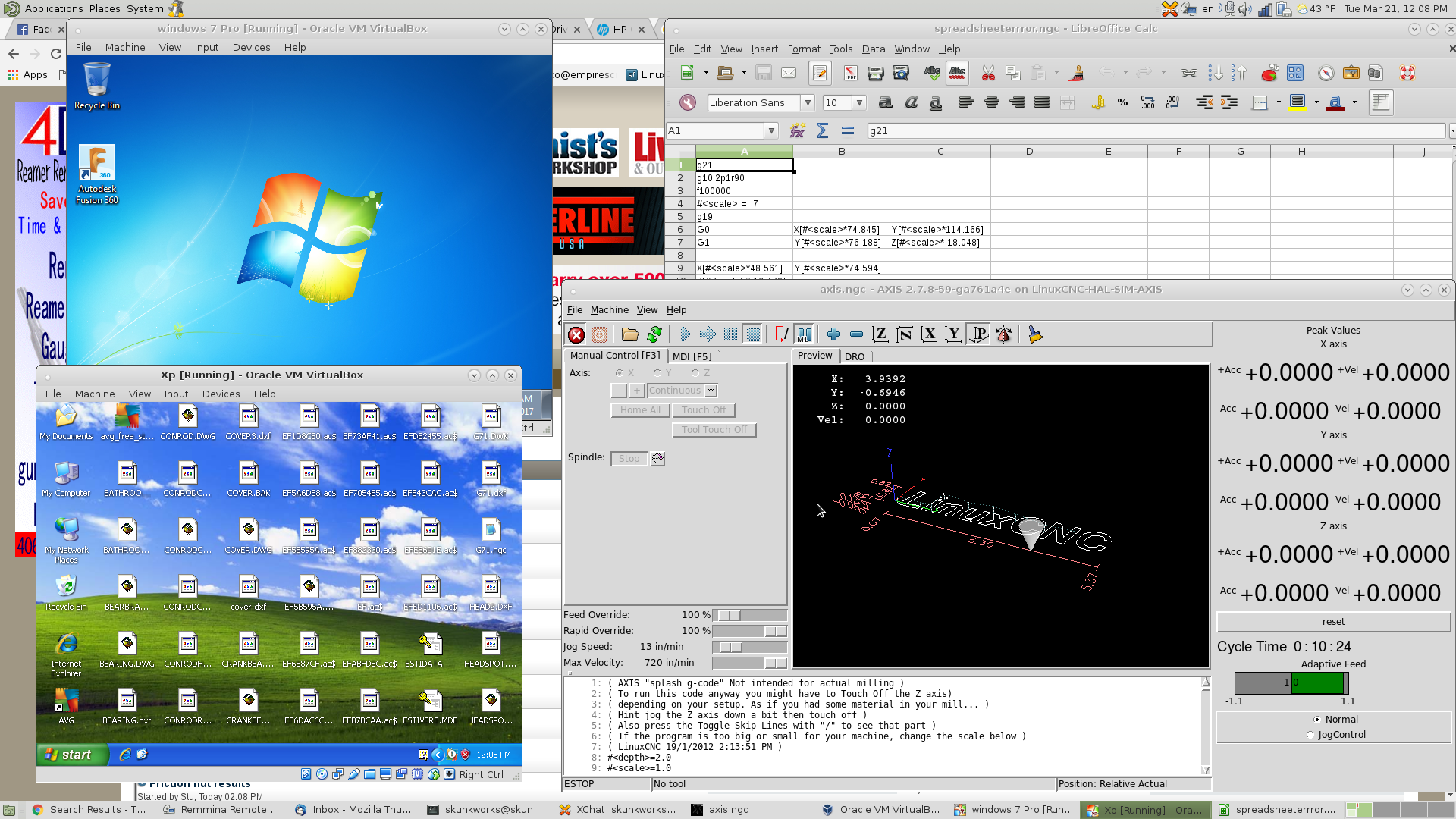Select cell A4 with #<scale> = .7
Viewport: 1456px width, 819px height.
point(744,204)
